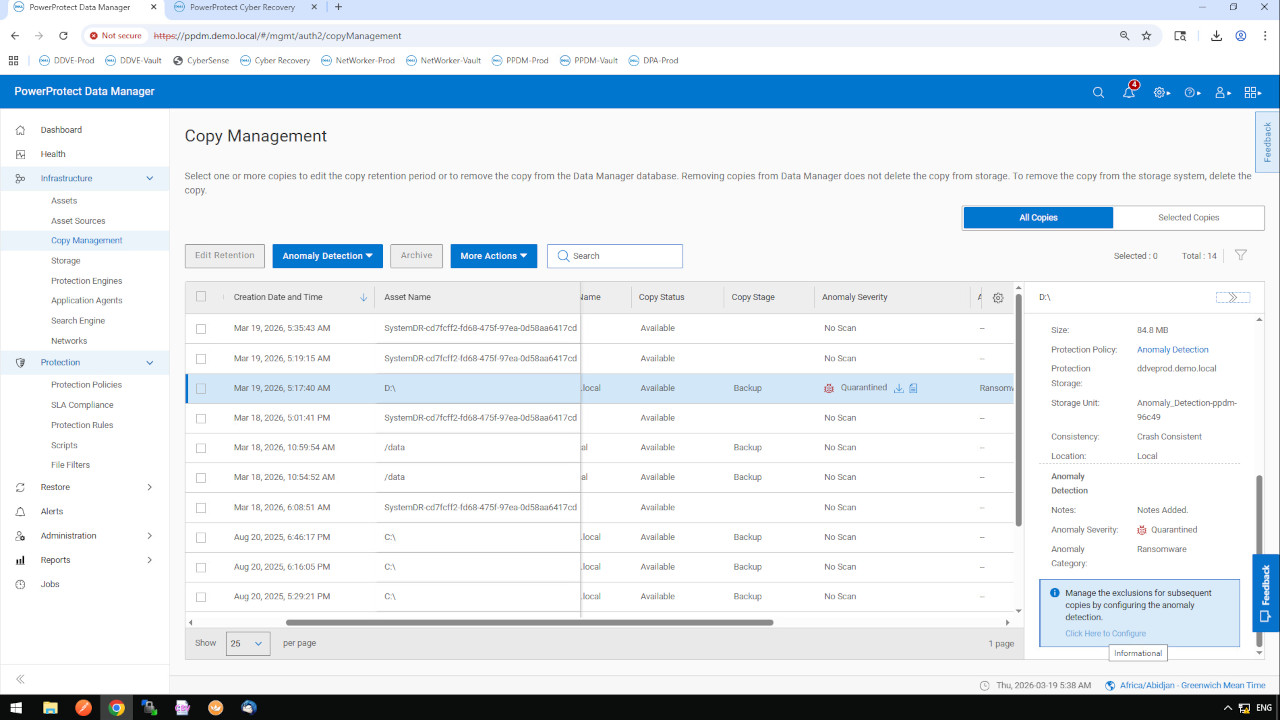Viewport: 1280px width, 720px height.
Task: Check the Mar 19, 5:19:15 AM row checkbox
Action: pyautogui.click(x=201, y=358)
